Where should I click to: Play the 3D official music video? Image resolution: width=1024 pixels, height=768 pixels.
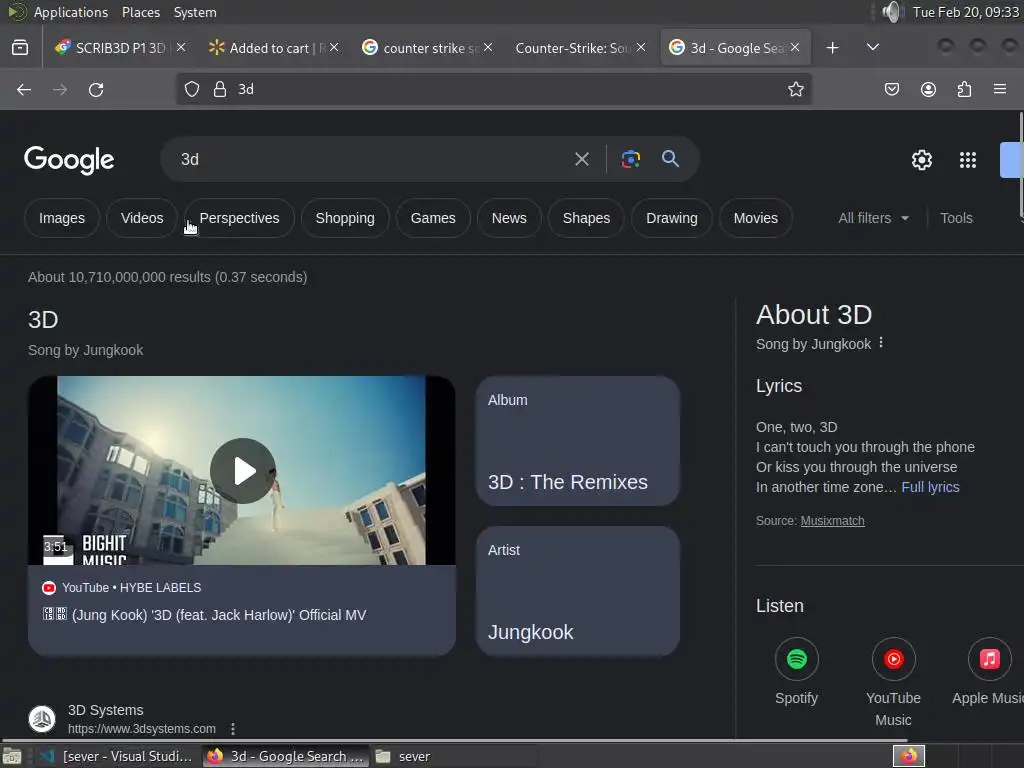242,471
